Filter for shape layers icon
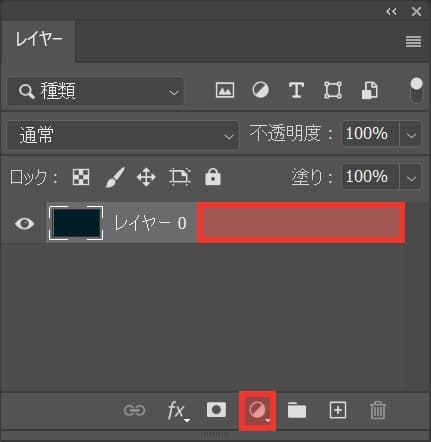The width and height of the screenshot is (431, 442). pyautogui.click(x=333, y=90)
